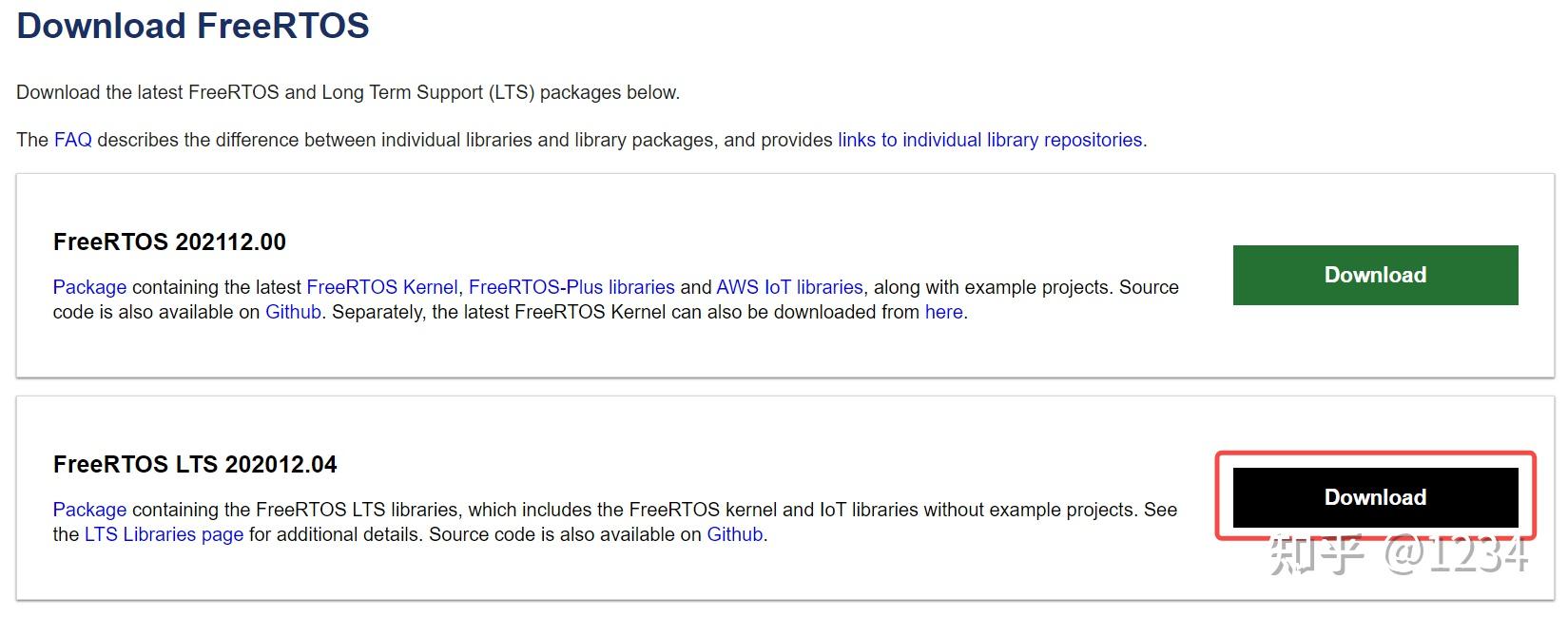Select the FreeRTOS LTS 202012.04 heading text
This screenshot has height=618, width=1568.
coord(194,464)
